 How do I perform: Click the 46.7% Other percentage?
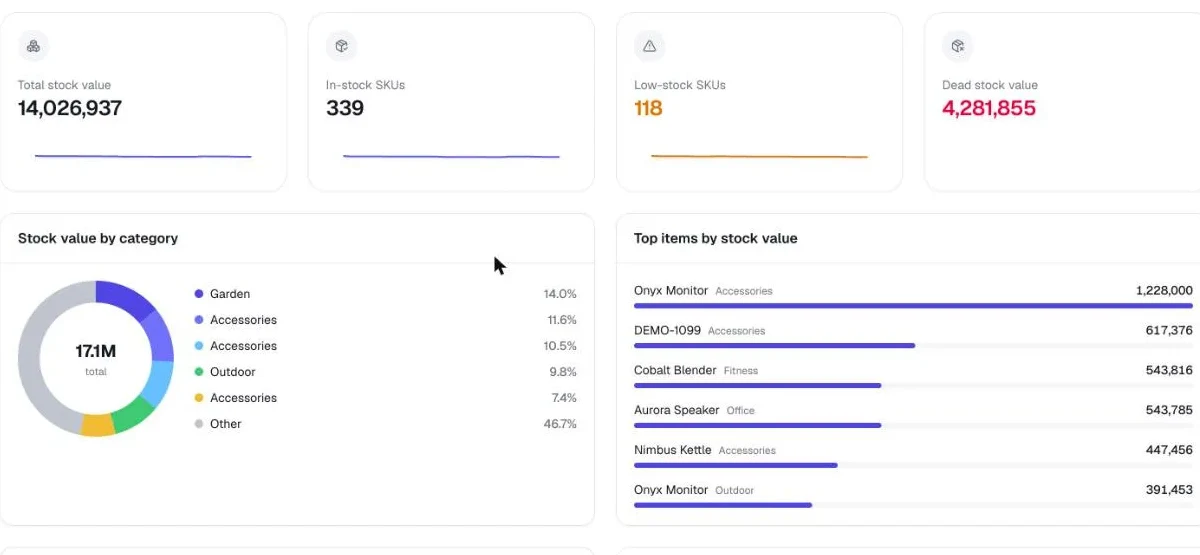[560, 424]
